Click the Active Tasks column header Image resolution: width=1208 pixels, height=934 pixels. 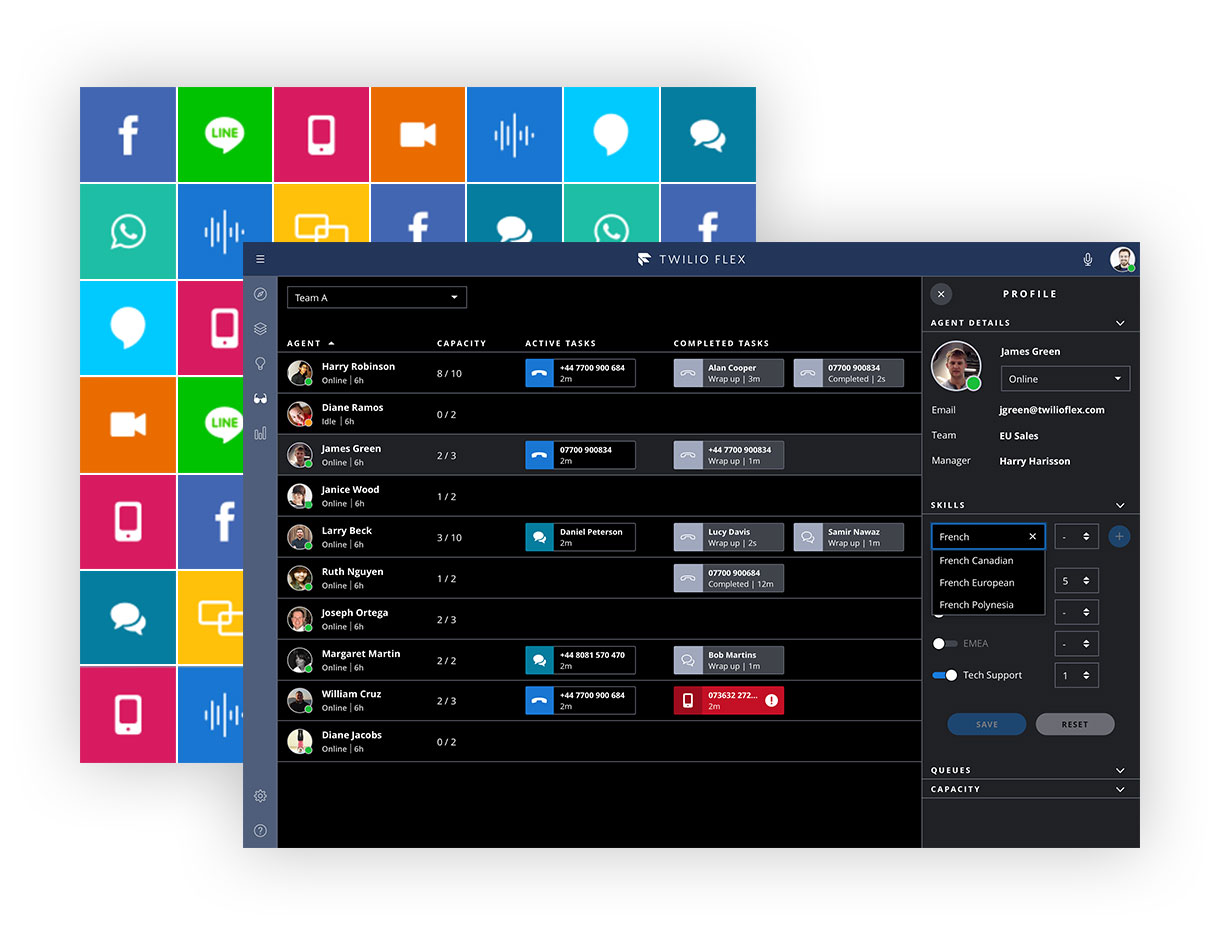pos(560,343)
